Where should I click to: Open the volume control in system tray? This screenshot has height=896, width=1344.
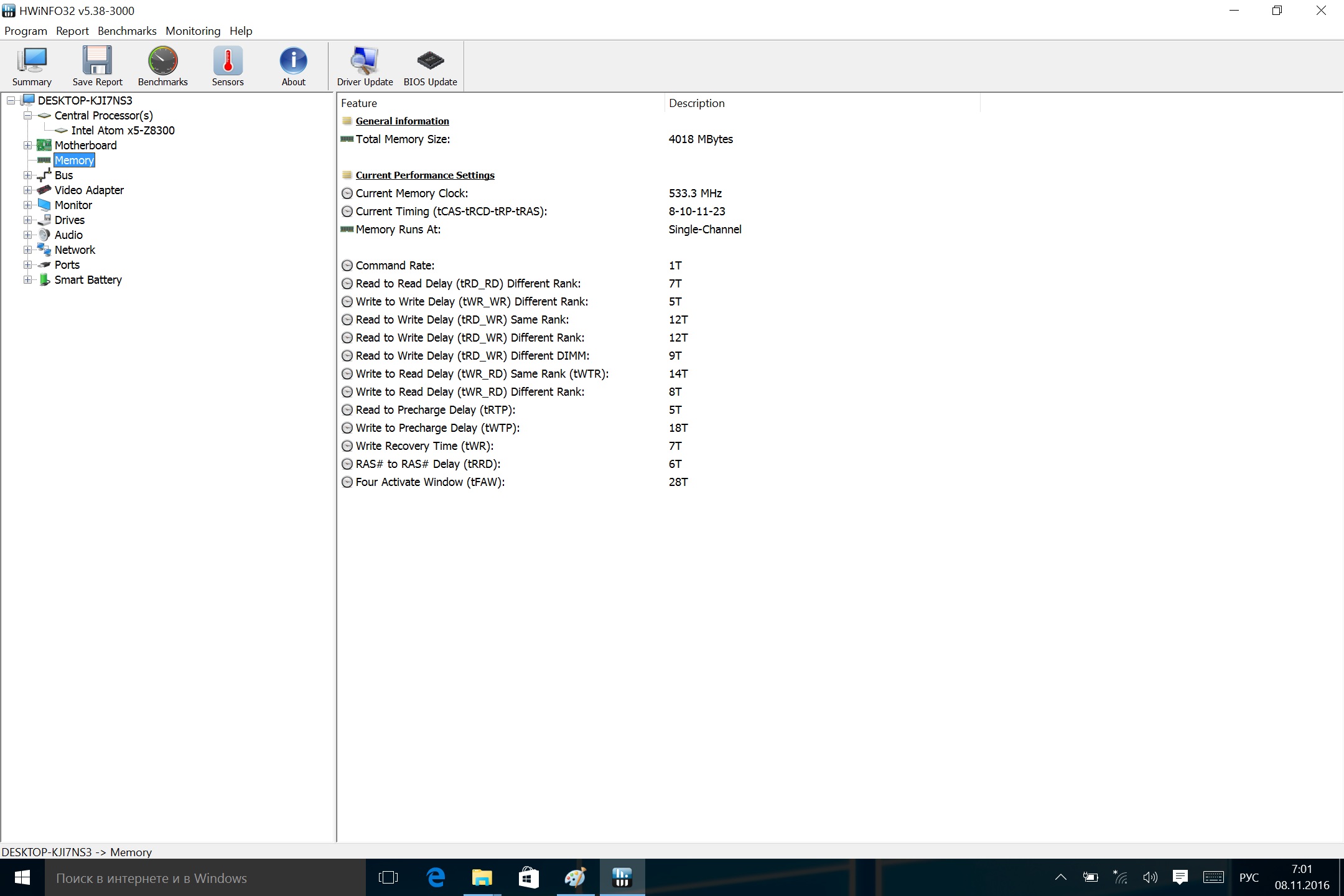1150,877
